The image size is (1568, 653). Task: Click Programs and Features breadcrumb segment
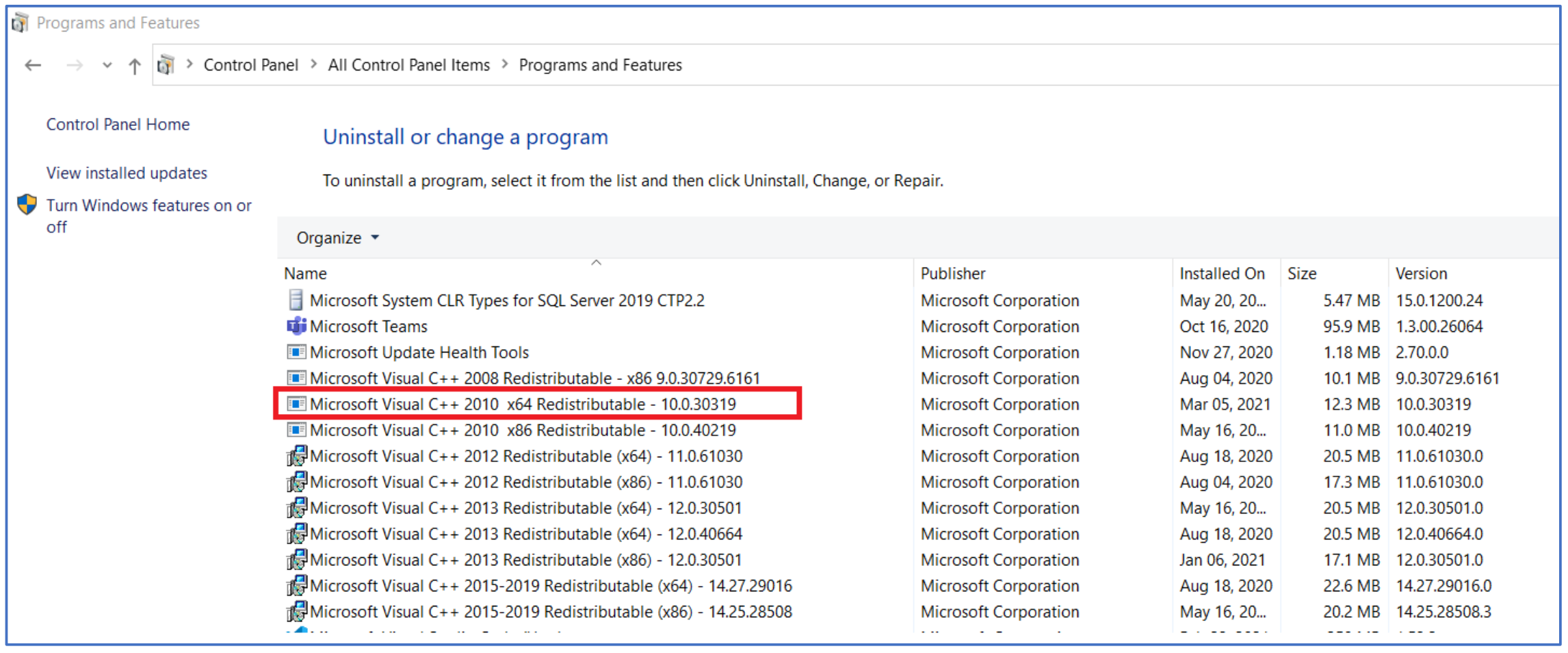[601, 65]
